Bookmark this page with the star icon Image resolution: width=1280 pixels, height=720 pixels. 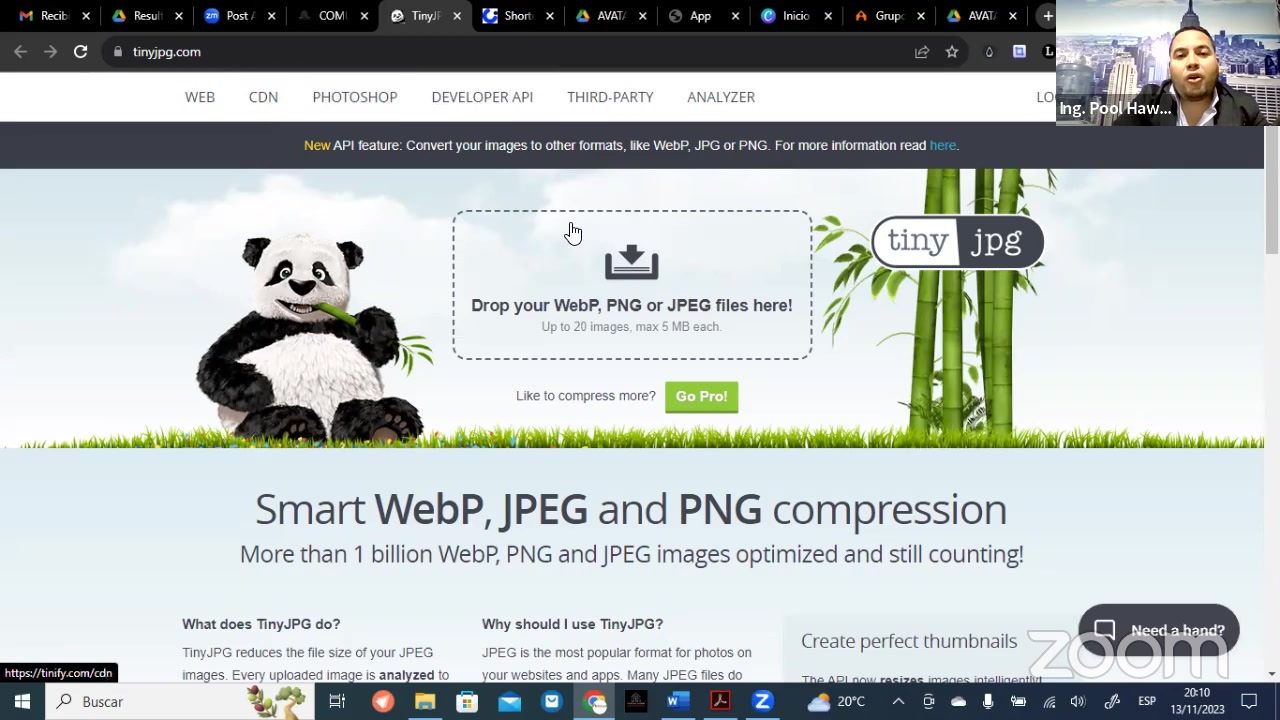pyautogui.click(x=952, y=52)
